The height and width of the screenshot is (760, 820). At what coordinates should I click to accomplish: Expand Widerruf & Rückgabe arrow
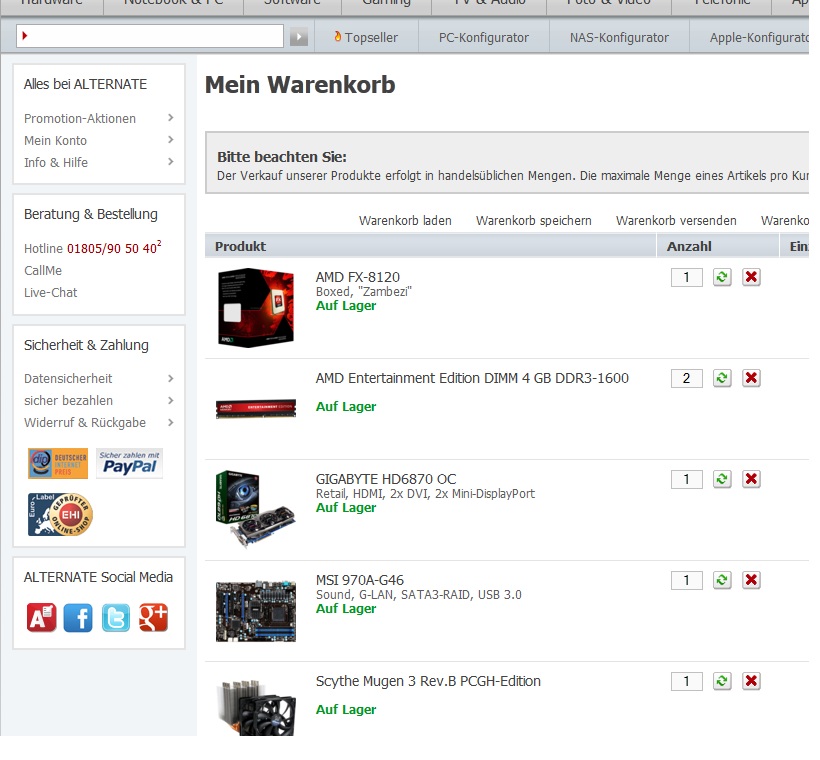(170, 422)
